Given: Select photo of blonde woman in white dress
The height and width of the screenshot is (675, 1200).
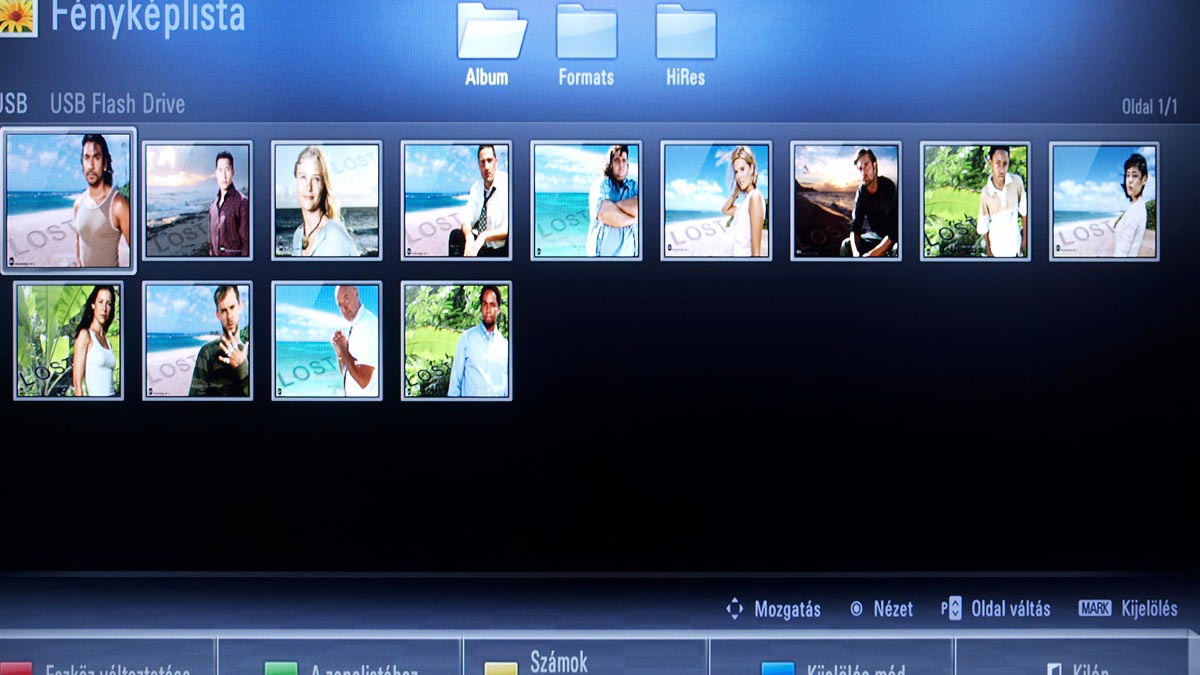Looking at the screenshot, I should click(x=716, y=200).
